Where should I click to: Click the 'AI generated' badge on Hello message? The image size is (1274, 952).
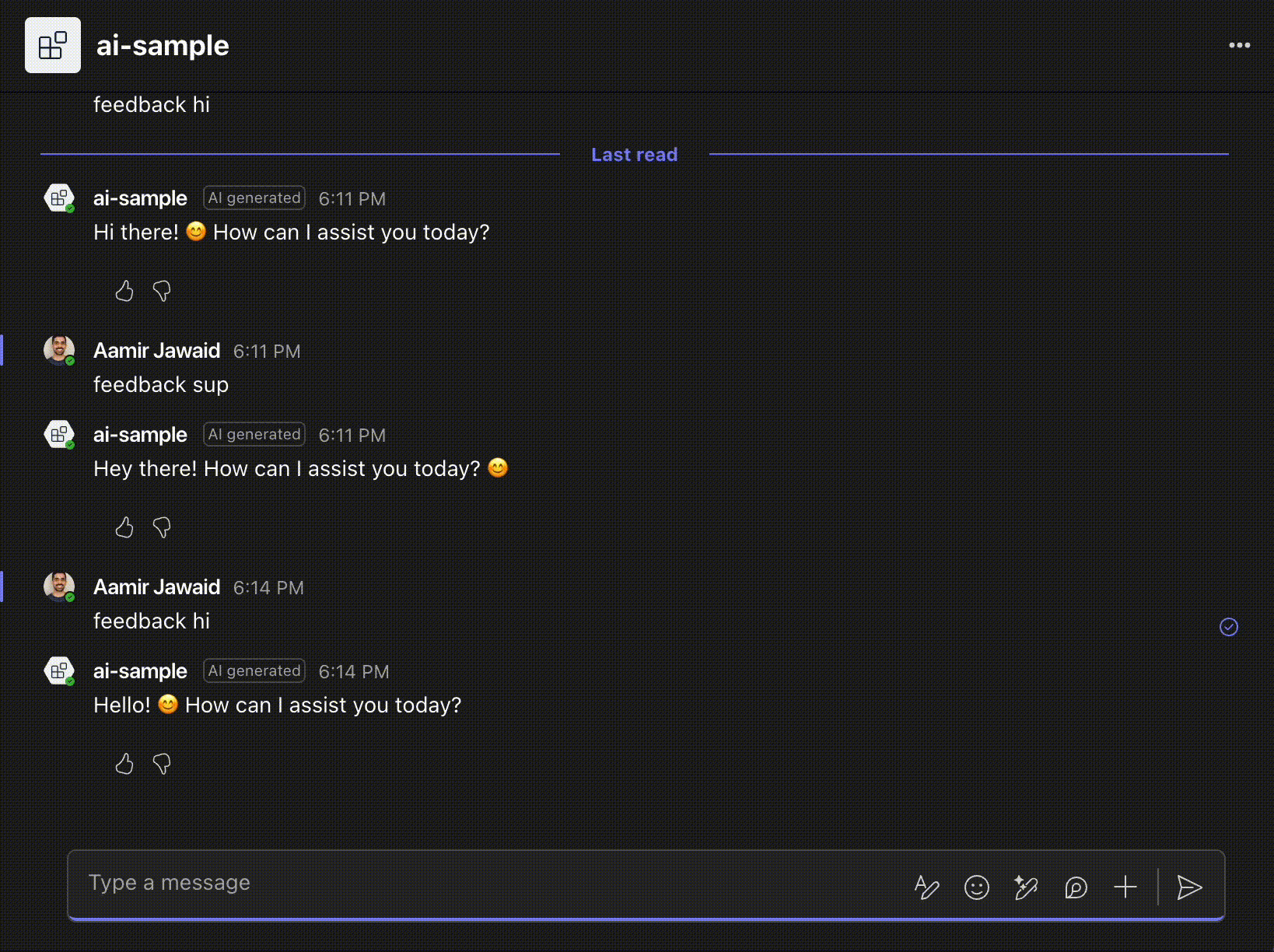(254, 670)
